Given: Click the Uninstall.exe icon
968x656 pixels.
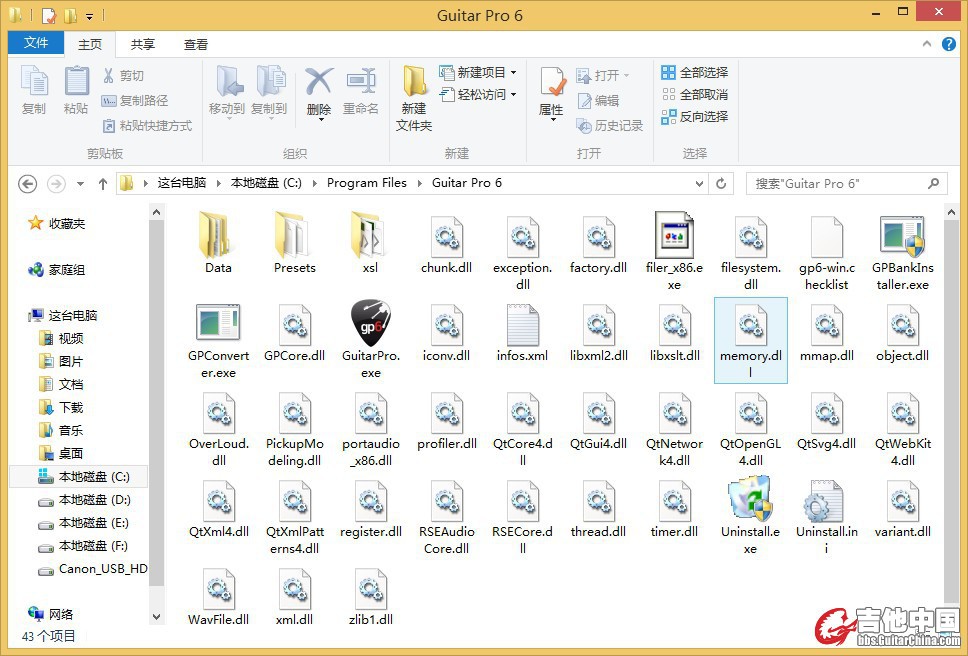Looking at the screenshot, I should [750, 501].
